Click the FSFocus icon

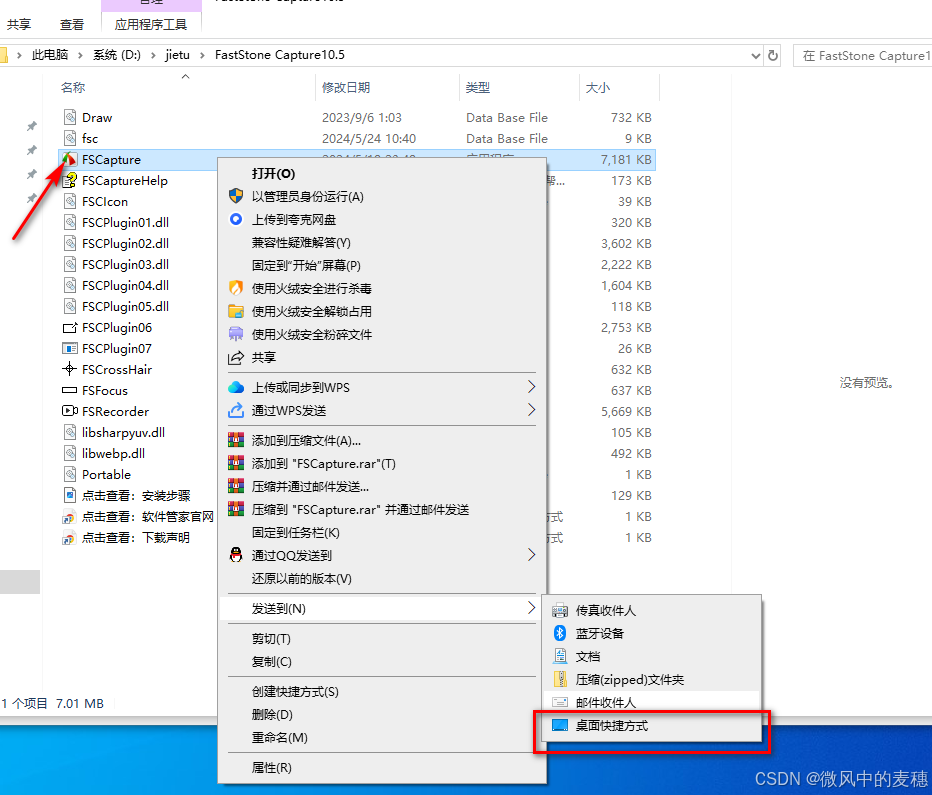(x=70, y=390)
